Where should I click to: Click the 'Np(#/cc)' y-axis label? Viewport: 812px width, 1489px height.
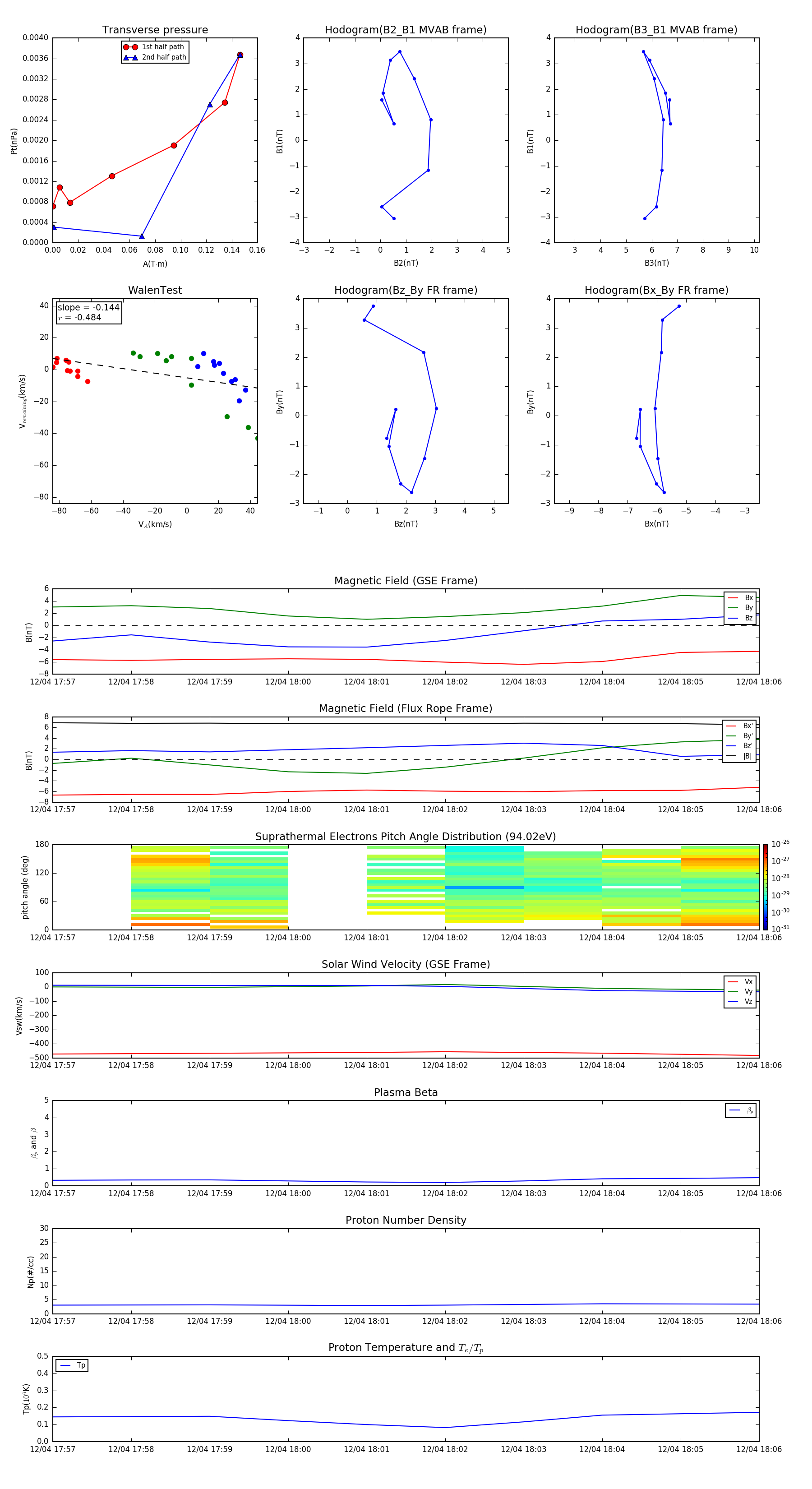30,1271
